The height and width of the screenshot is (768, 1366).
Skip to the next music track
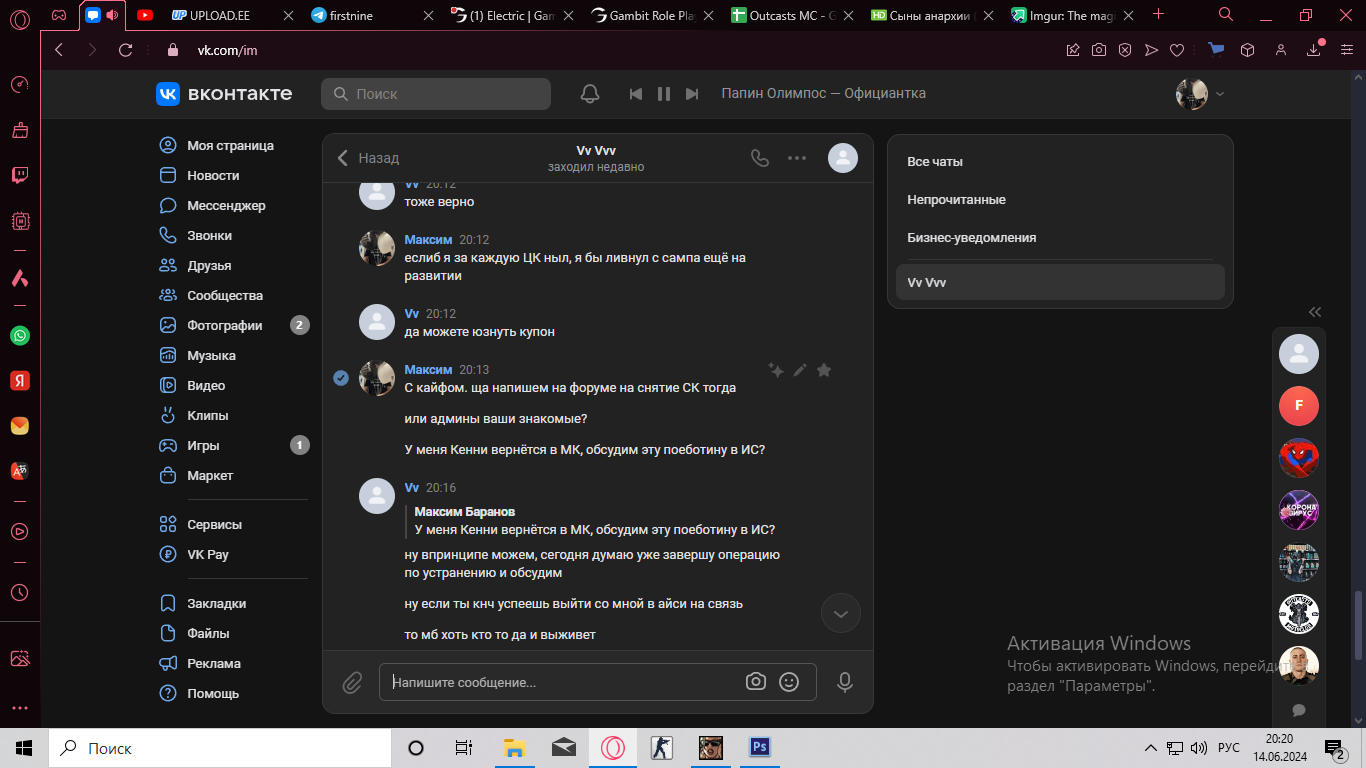pos(692,94)
